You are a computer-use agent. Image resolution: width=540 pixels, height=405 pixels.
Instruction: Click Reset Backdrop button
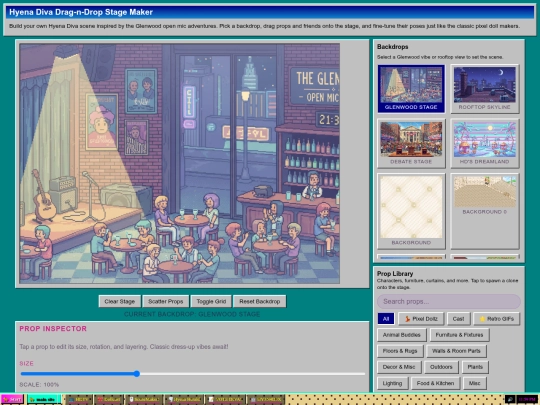tap(259, 301)
